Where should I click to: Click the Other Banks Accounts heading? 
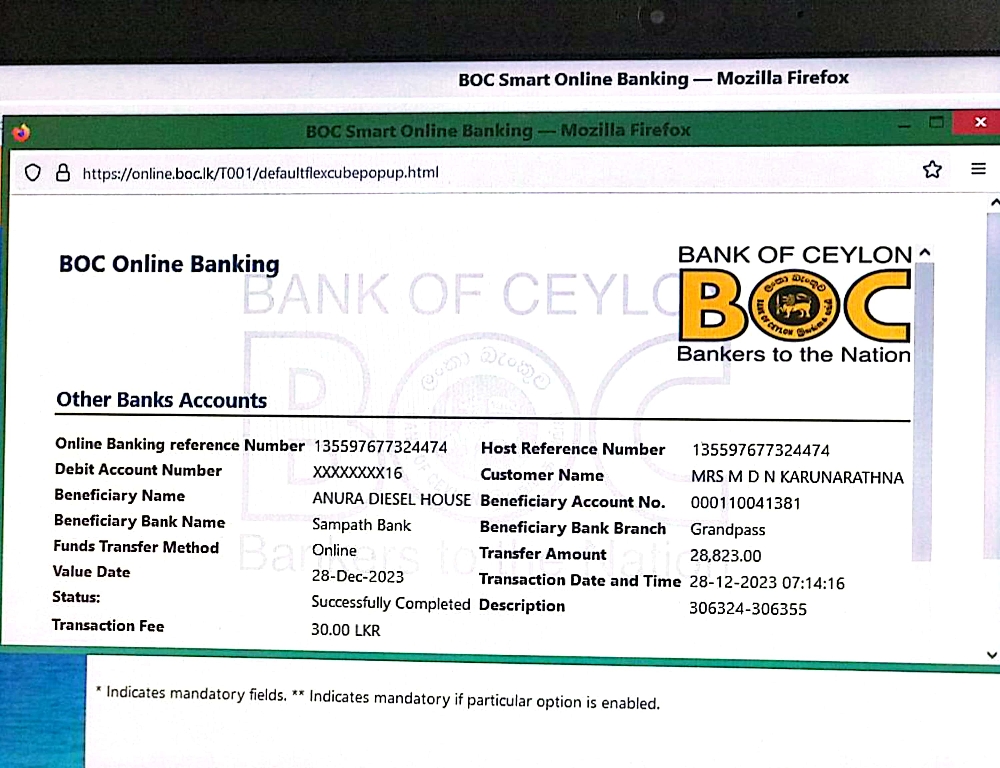click(x=162, y=400)
